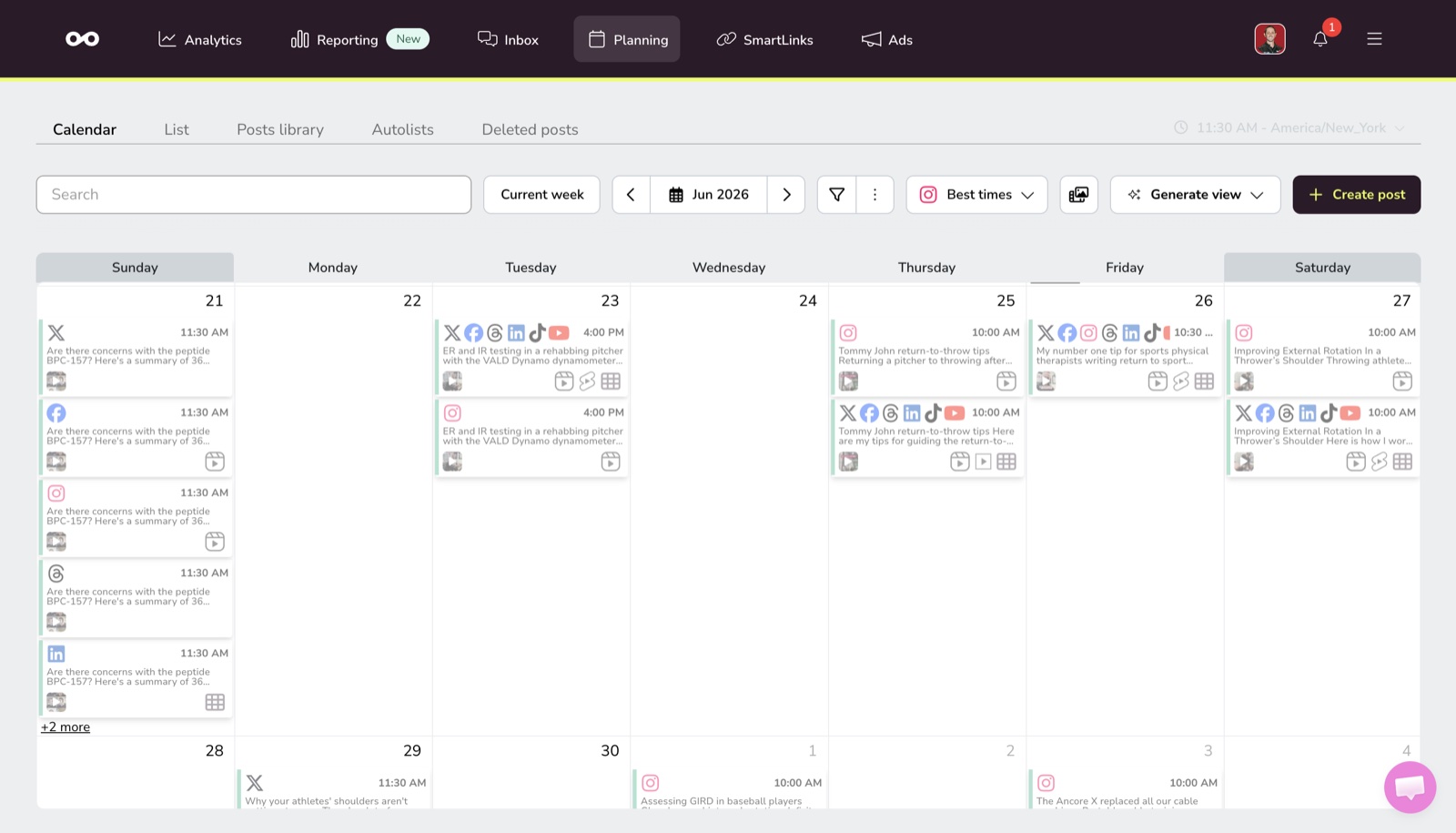Viewport: 1456px width, 833px height.
Task: Click Current week button
Action: tap(542, 195)
